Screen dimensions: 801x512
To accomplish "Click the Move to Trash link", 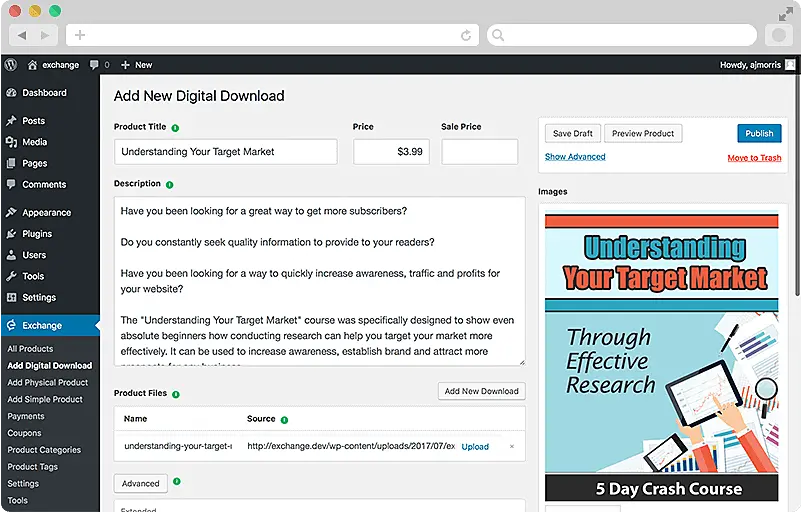I will (754, 158).
